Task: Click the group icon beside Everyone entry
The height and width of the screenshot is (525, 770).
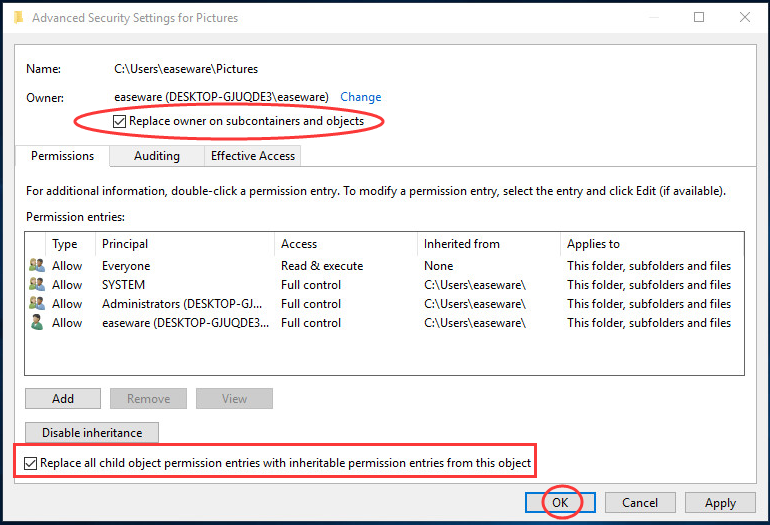Action: (37, 265)
